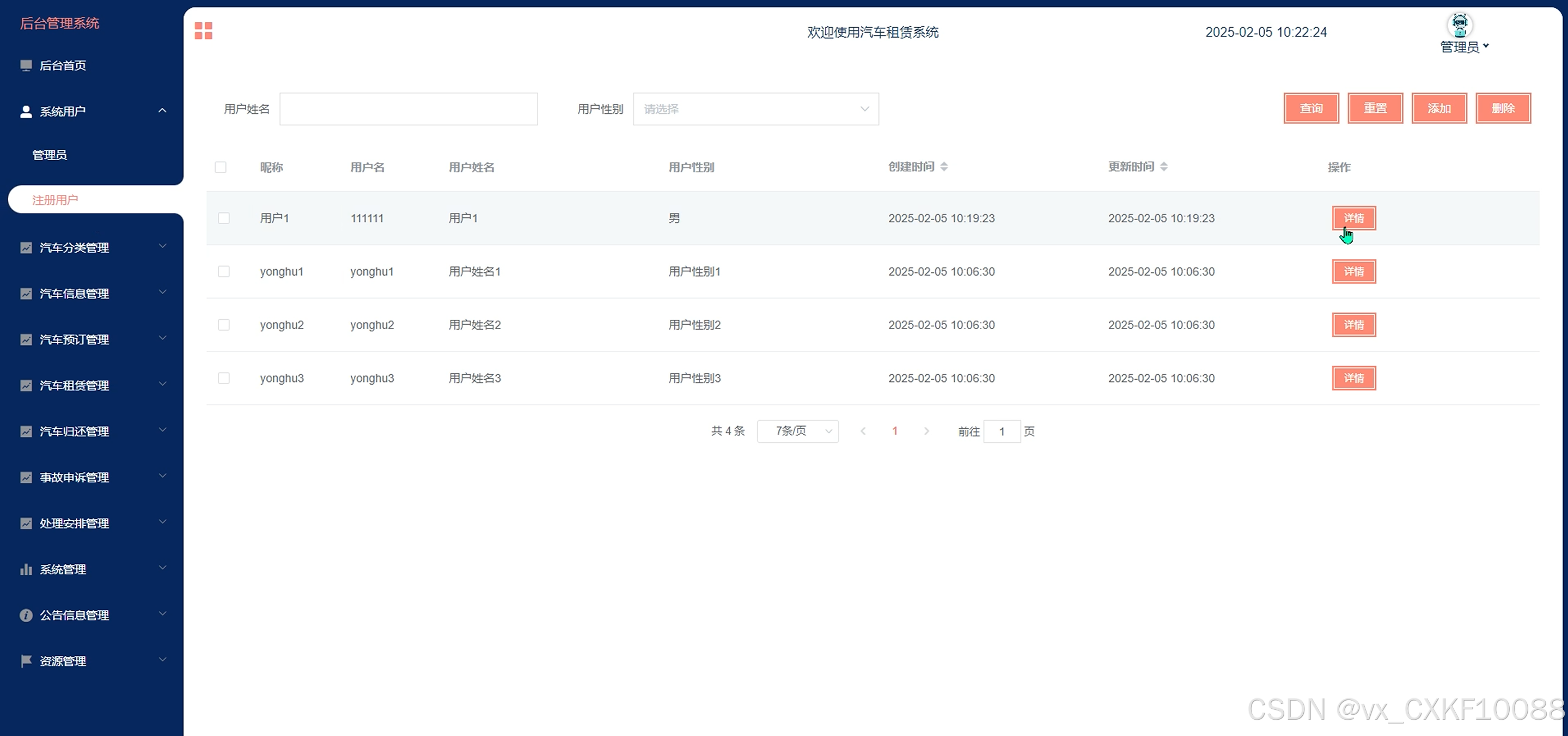This screenshot has width=1568, height=736.
Task: Click the person icon beside 系统用户
Action: point(26,111)
